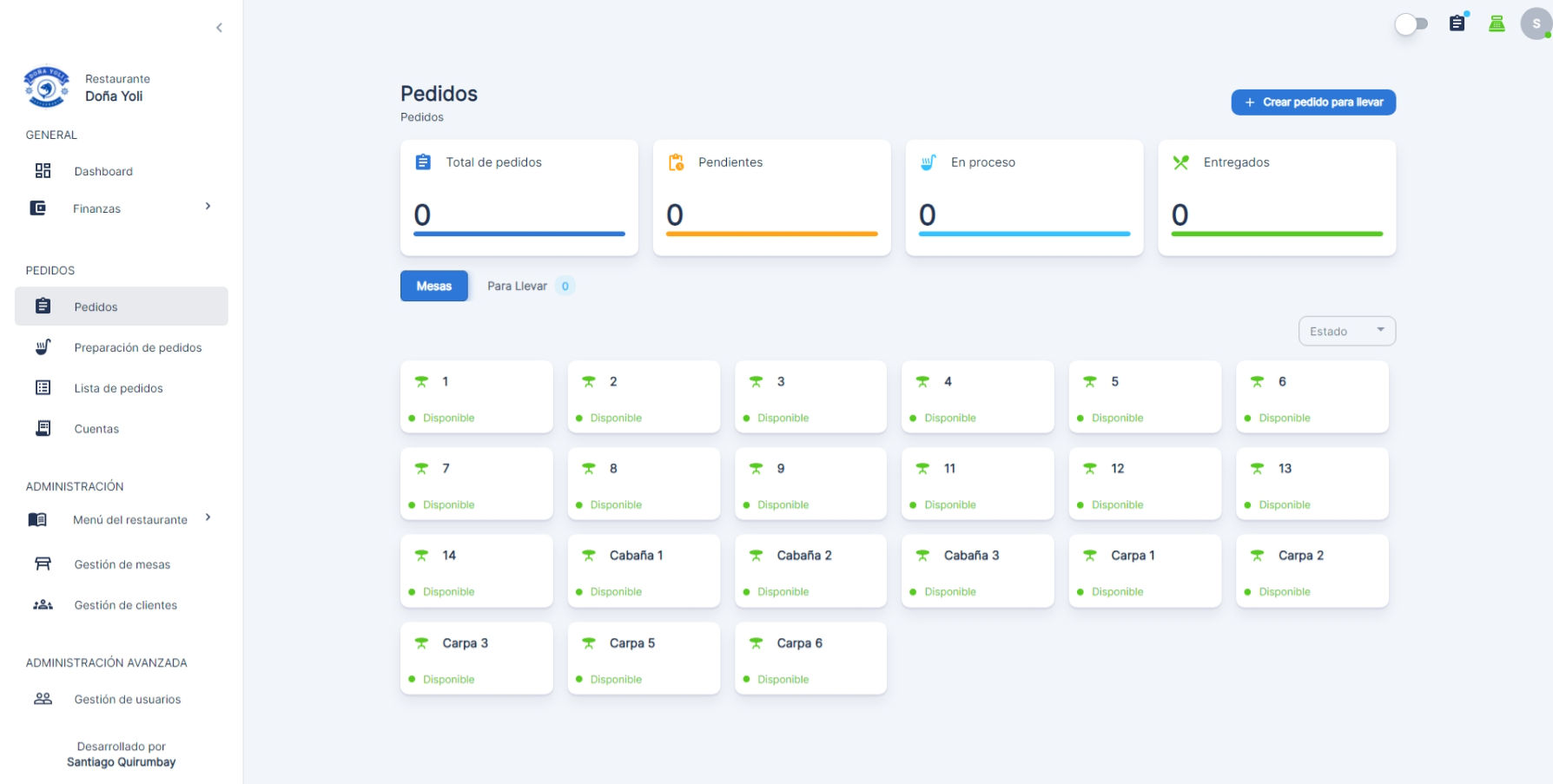This screenshot has height=784, width=1553.
Task: Select table card 2
Action: (x=644, y=397)
